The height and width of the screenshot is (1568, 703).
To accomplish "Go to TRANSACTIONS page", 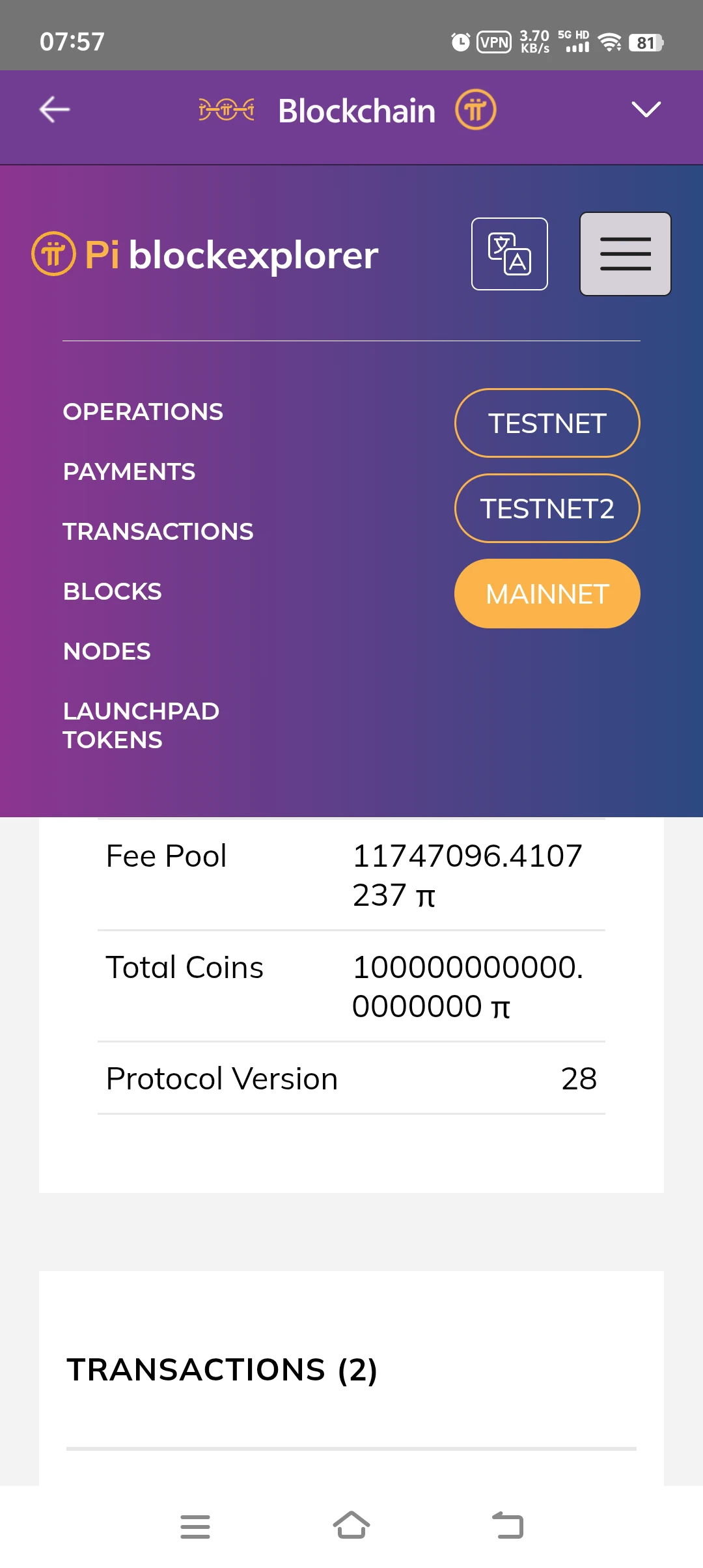I will pyautogui.click(x=158, y=531).
